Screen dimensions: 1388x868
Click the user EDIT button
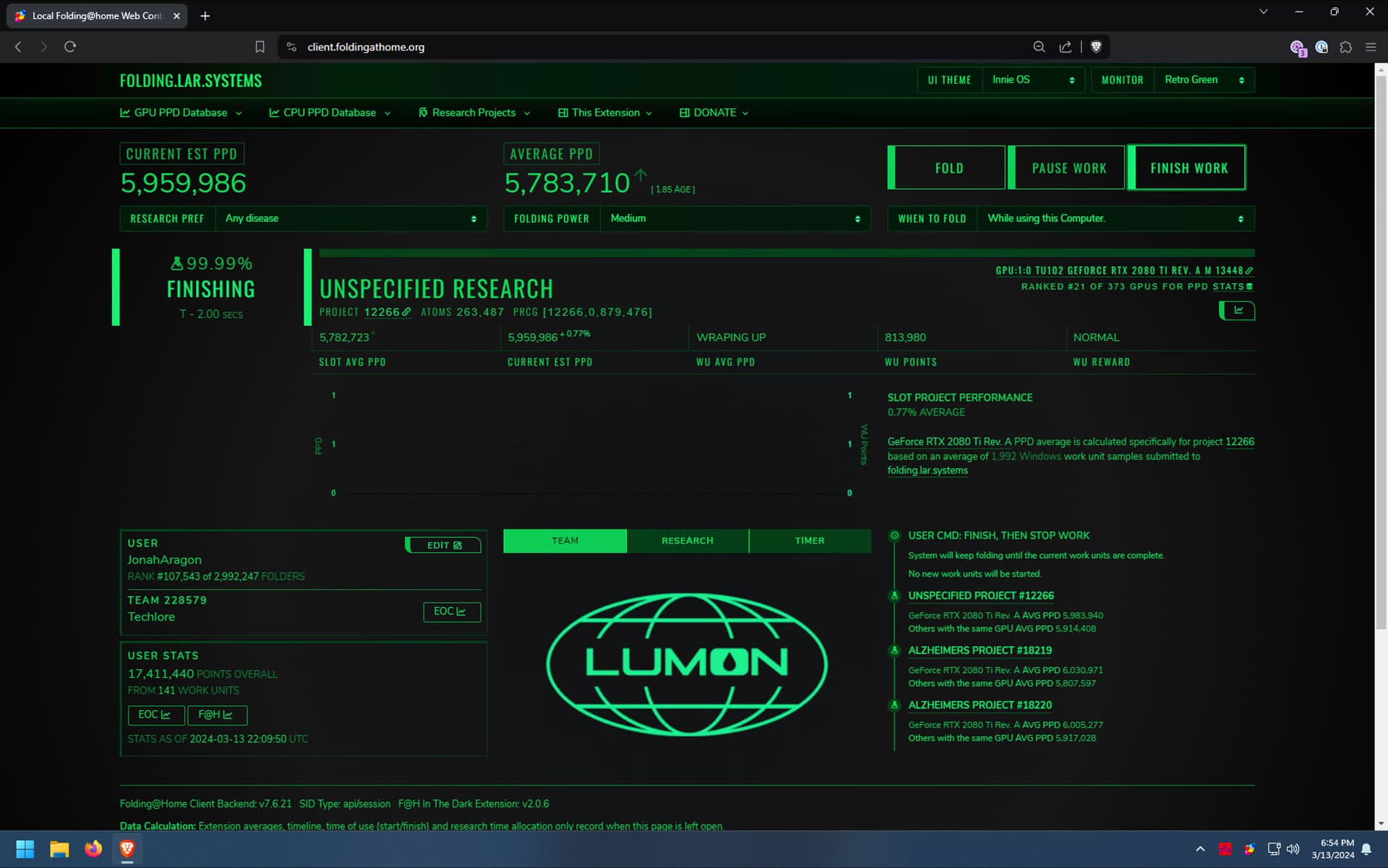[x=443, y=545]
